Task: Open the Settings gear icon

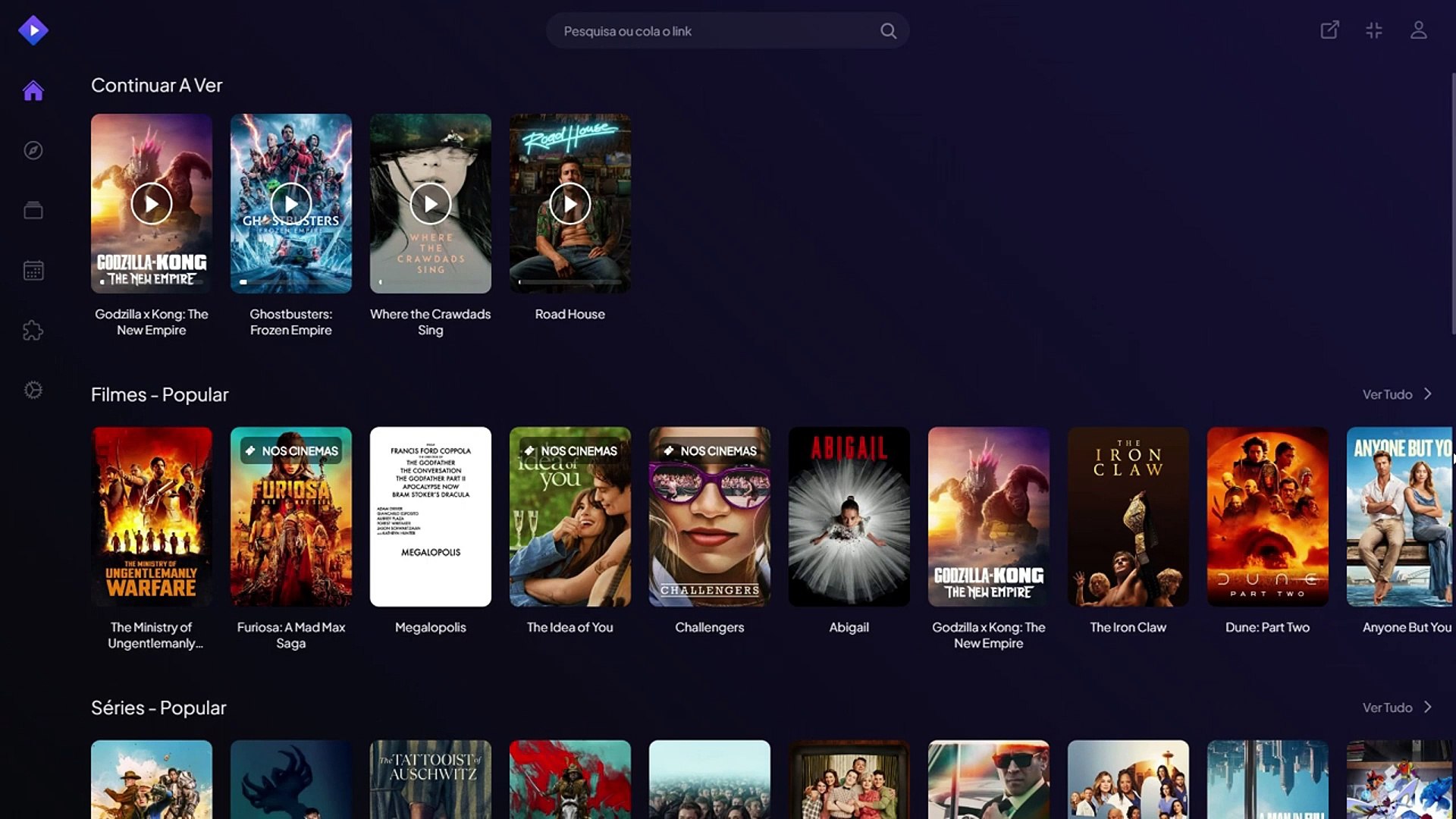Action: (x=33, y=390)
